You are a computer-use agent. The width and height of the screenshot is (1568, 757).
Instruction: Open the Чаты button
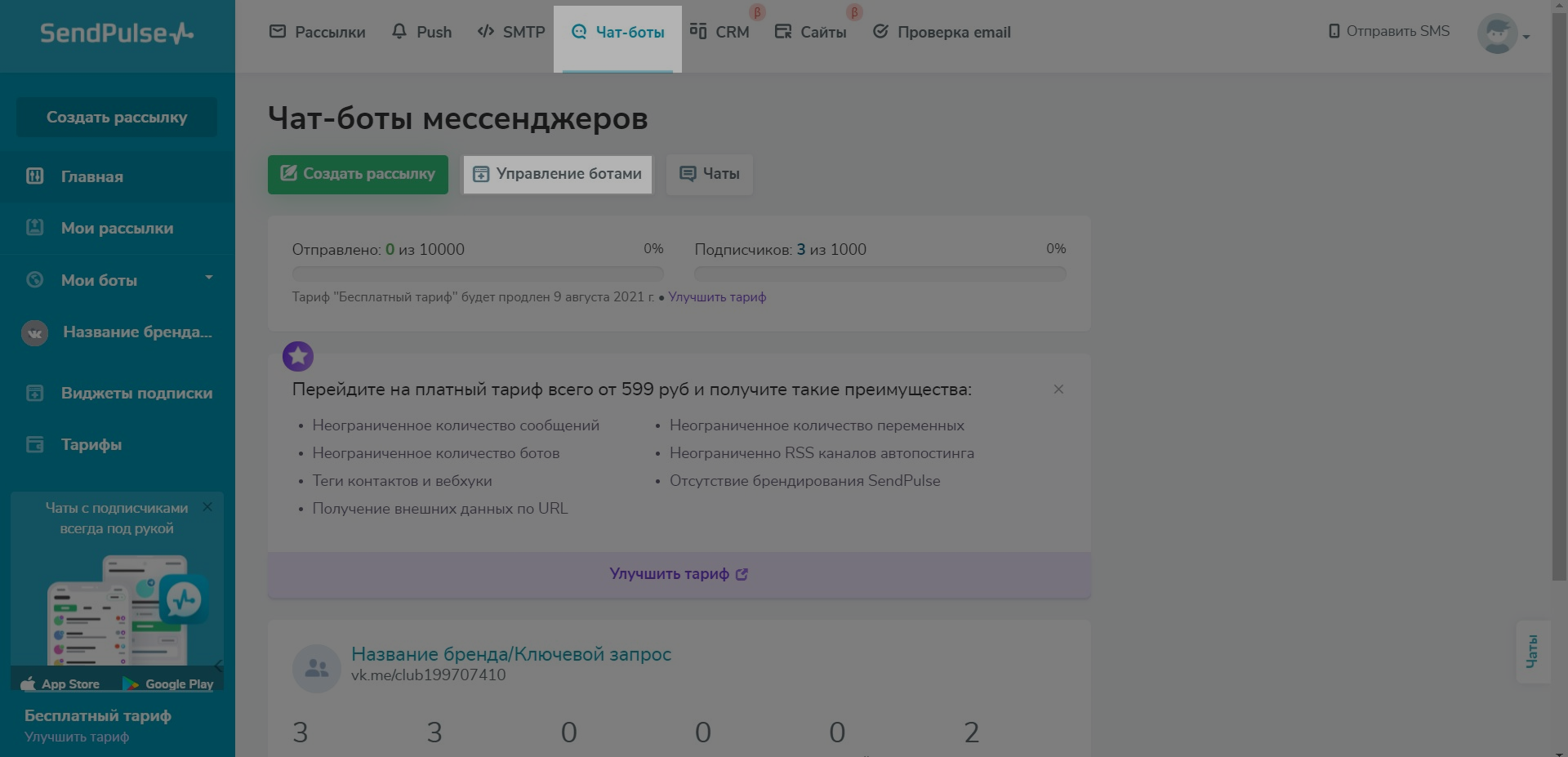tap(710, 174)
